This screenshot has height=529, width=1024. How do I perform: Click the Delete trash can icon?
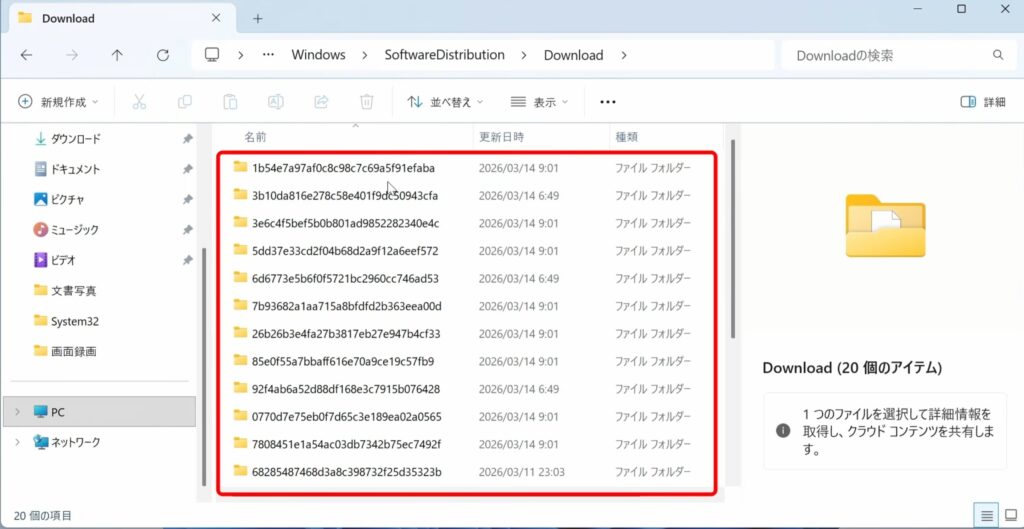pyautogui.click(x=367, y=102)
